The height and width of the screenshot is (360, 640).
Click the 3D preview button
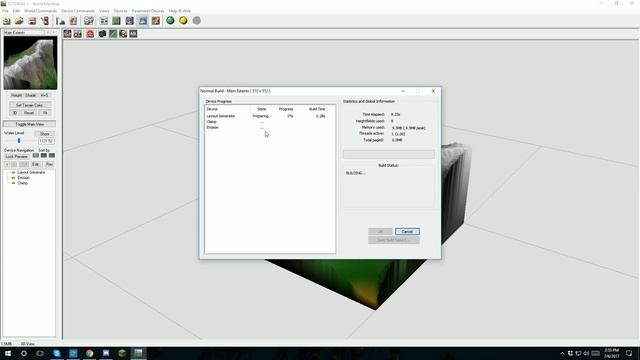coord(15,113)
